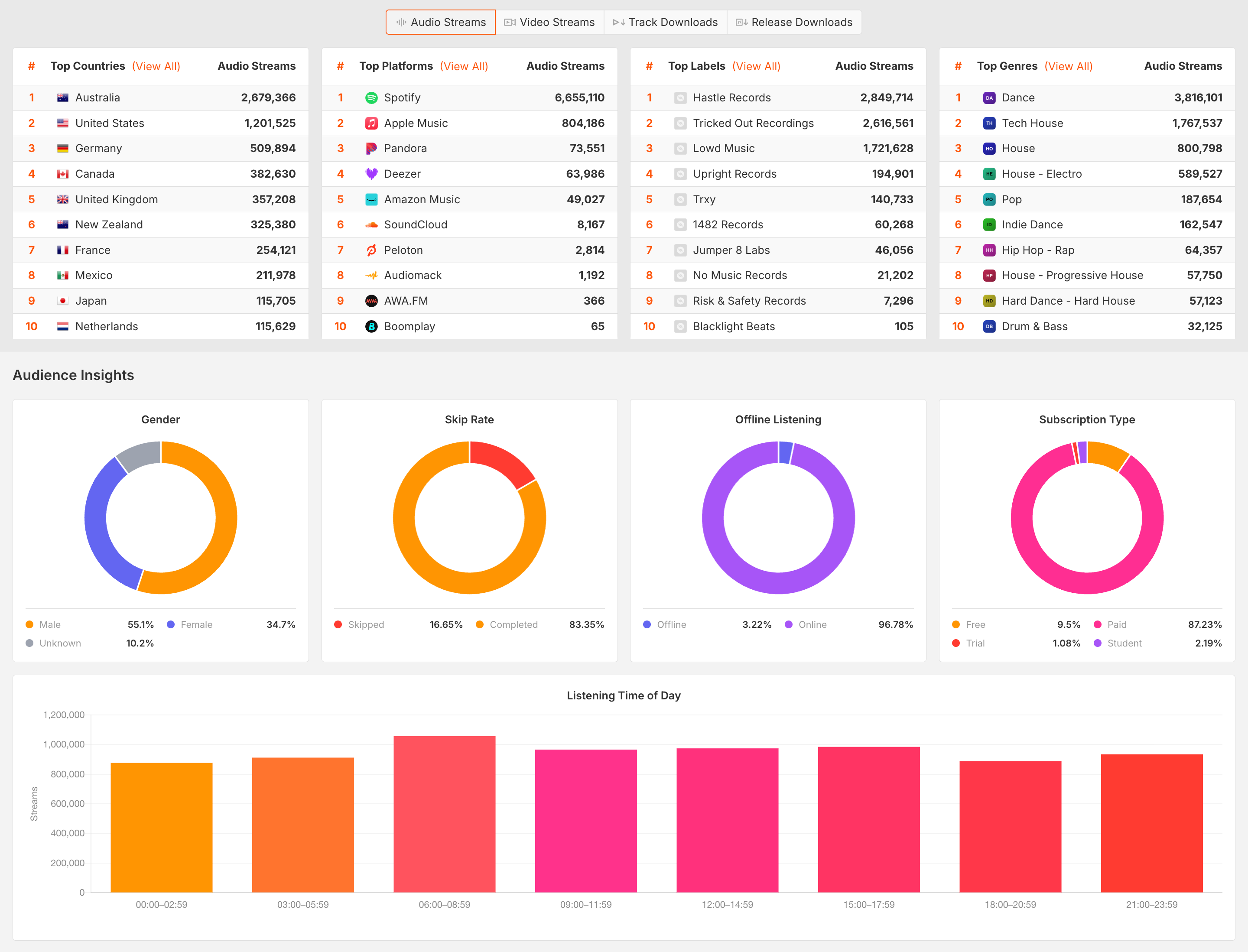Click the Deezer heart icon

click(371, 174)
